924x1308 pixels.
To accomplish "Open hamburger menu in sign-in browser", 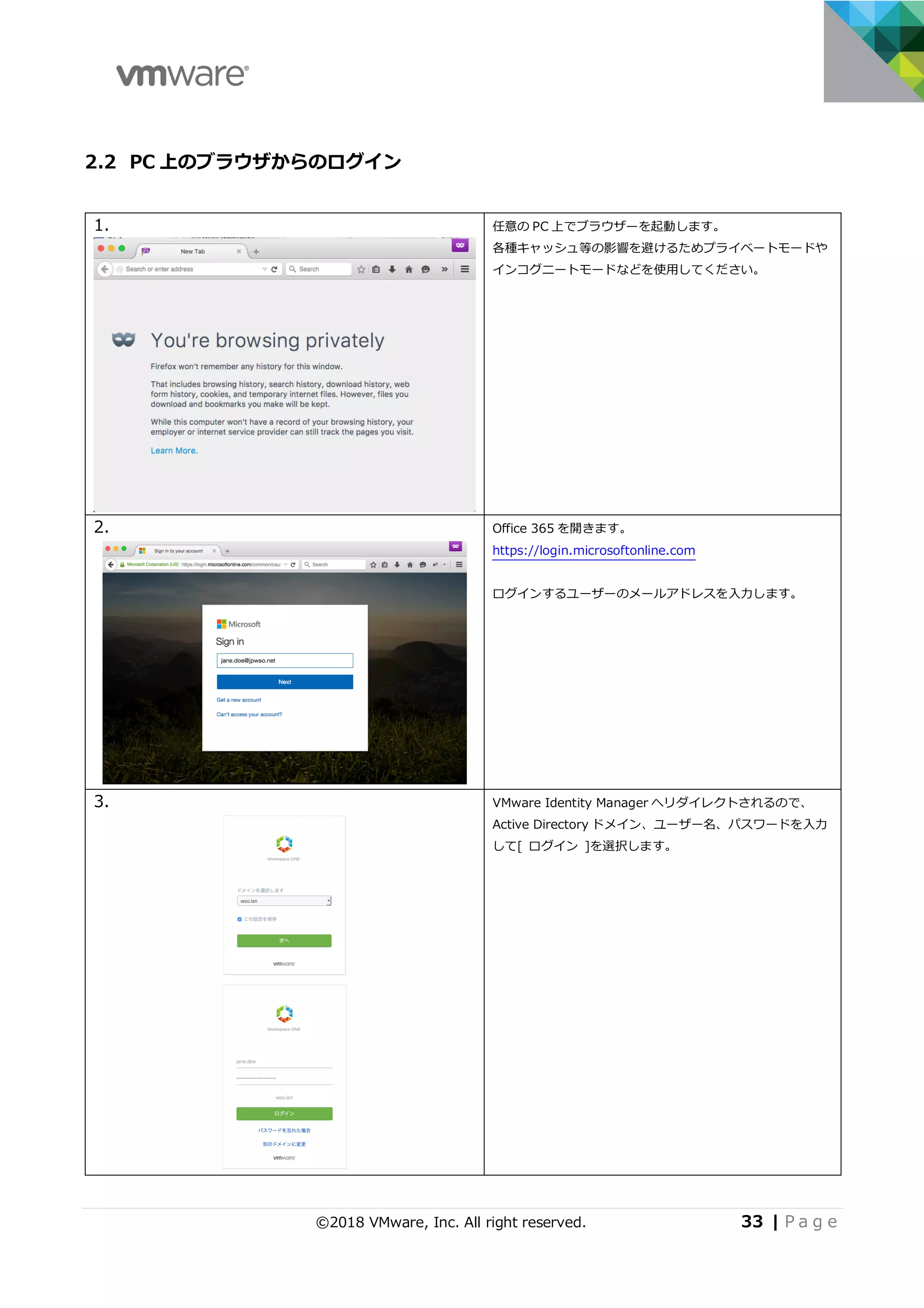I will click(459, 565).
